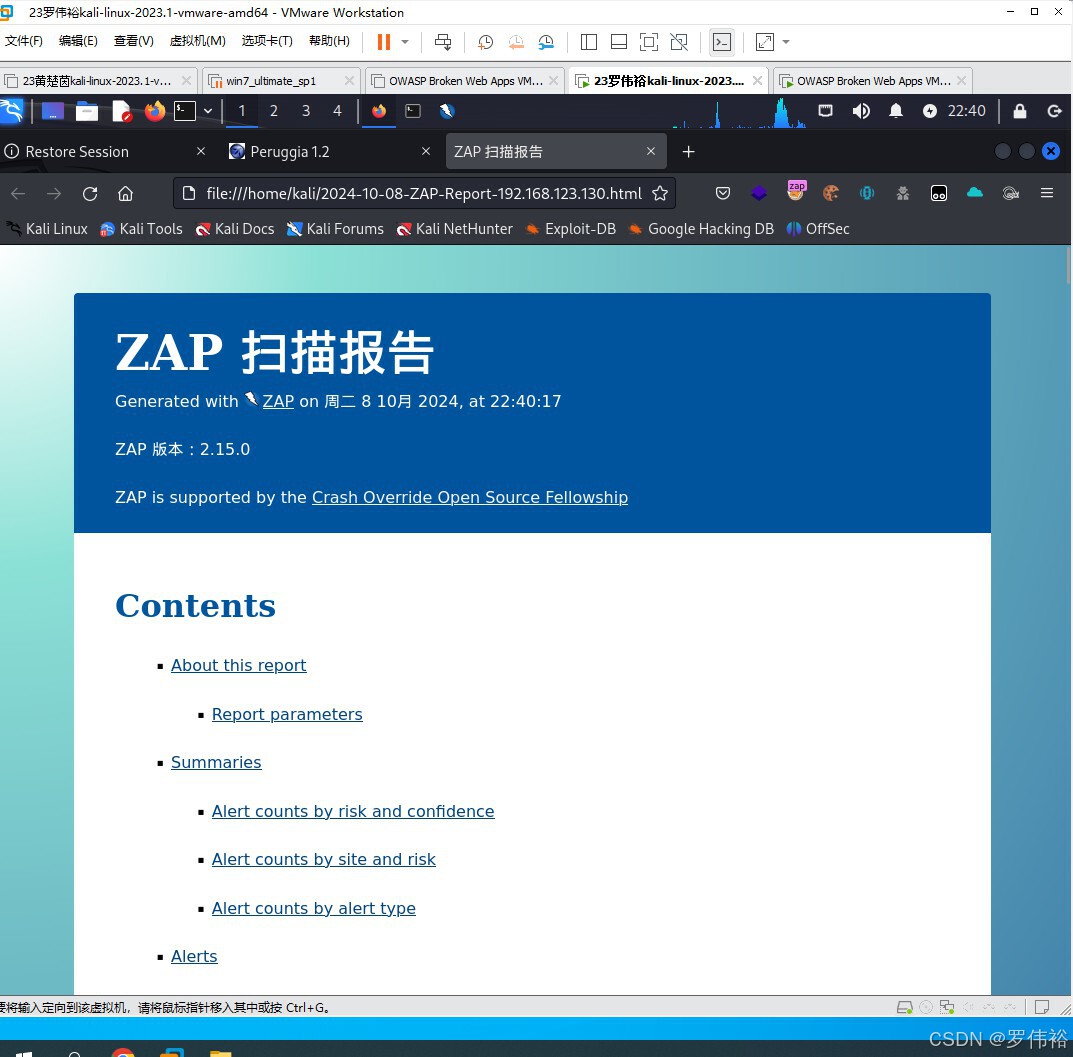Open the Kali notifications bell

(896, 111)
